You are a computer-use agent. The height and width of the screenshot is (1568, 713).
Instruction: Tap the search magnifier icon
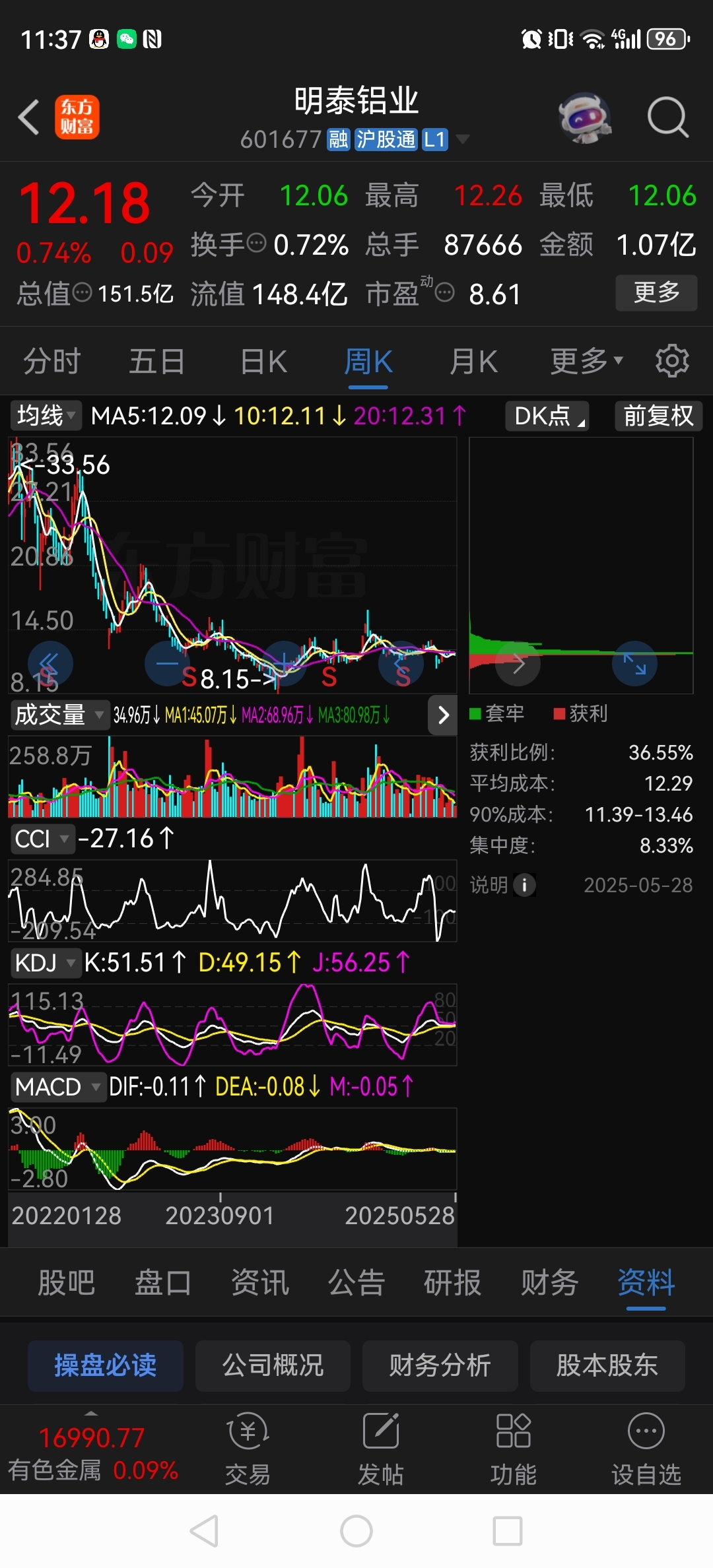(x=667, y=117)
